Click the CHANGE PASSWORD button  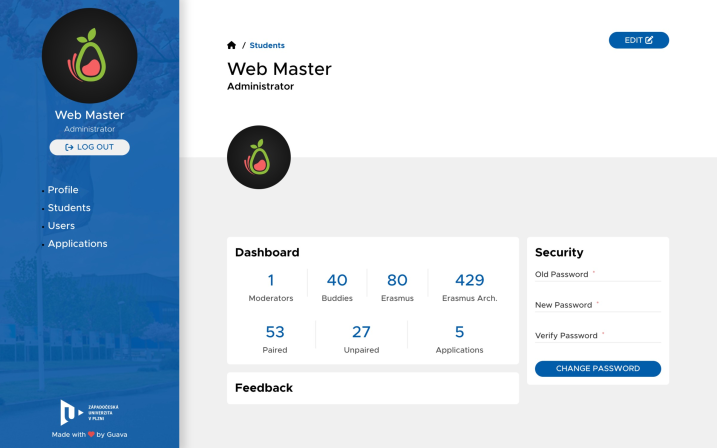click(598, 369)
